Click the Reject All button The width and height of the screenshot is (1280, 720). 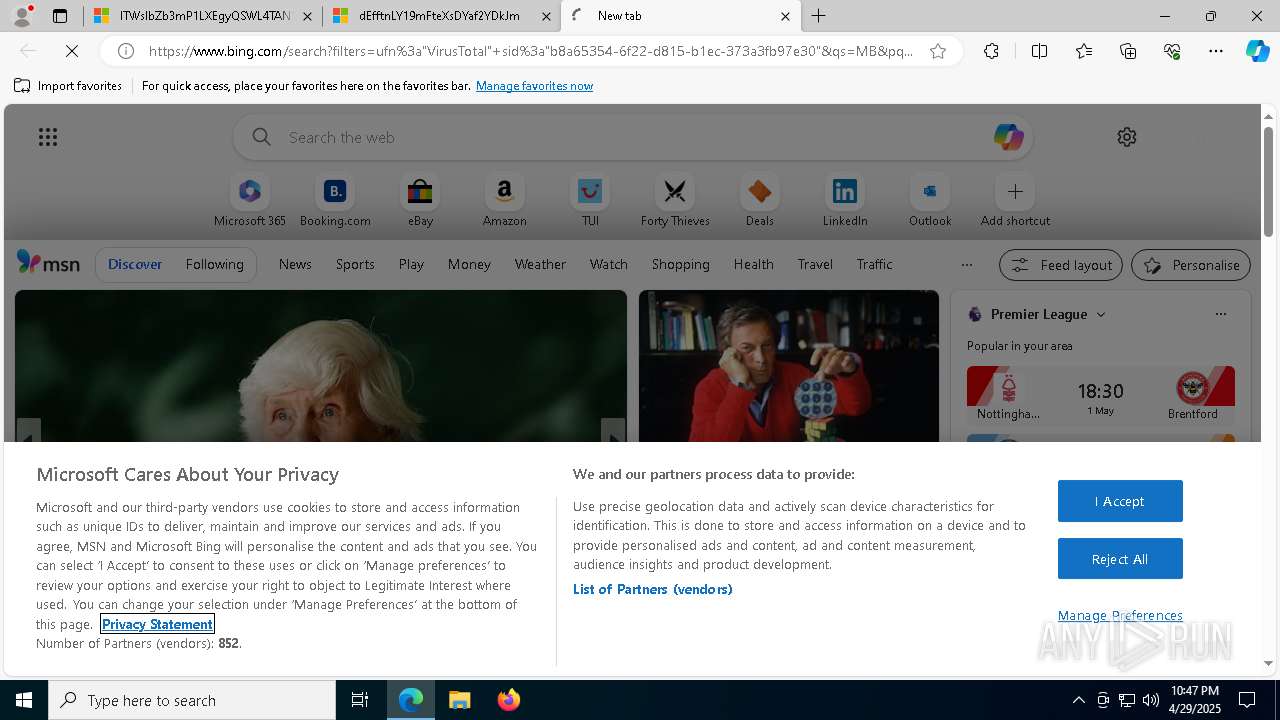[x=1120, y=559]
